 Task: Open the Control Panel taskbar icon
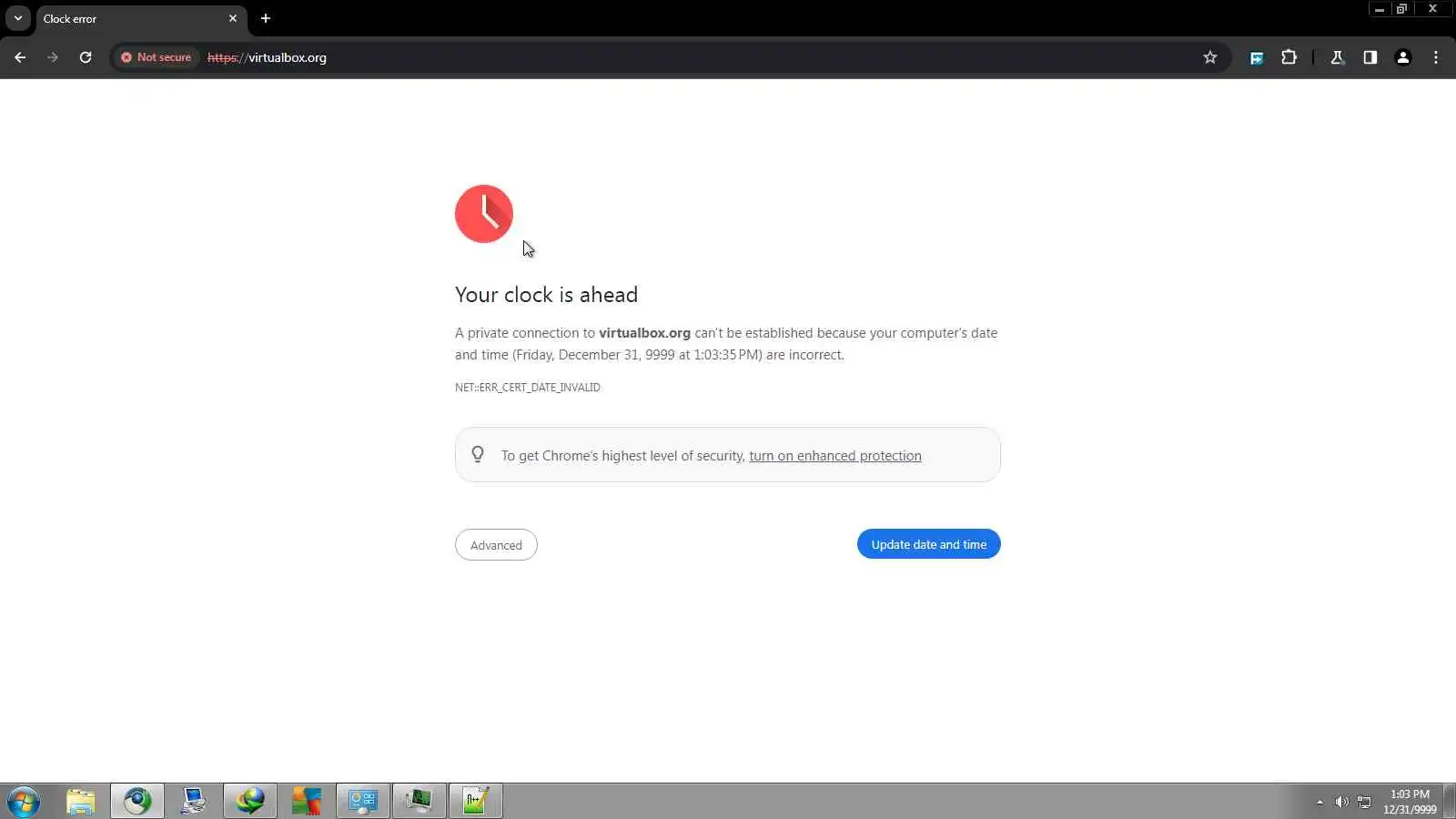(363, 801)
